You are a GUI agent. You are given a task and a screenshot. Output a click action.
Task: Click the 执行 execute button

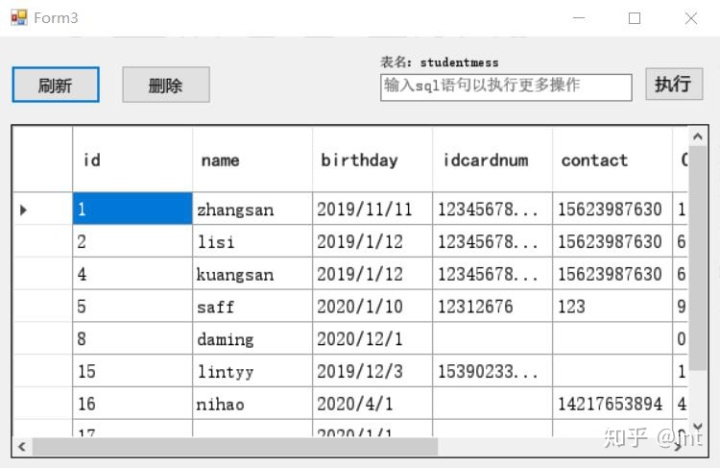click(674, 84)
